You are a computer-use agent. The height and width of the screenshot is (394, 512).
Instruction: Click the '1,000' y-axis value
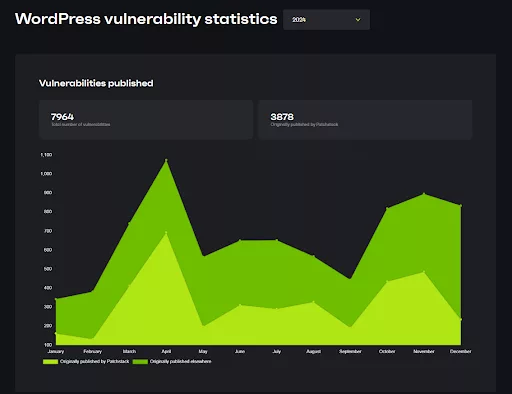point(46,174)
